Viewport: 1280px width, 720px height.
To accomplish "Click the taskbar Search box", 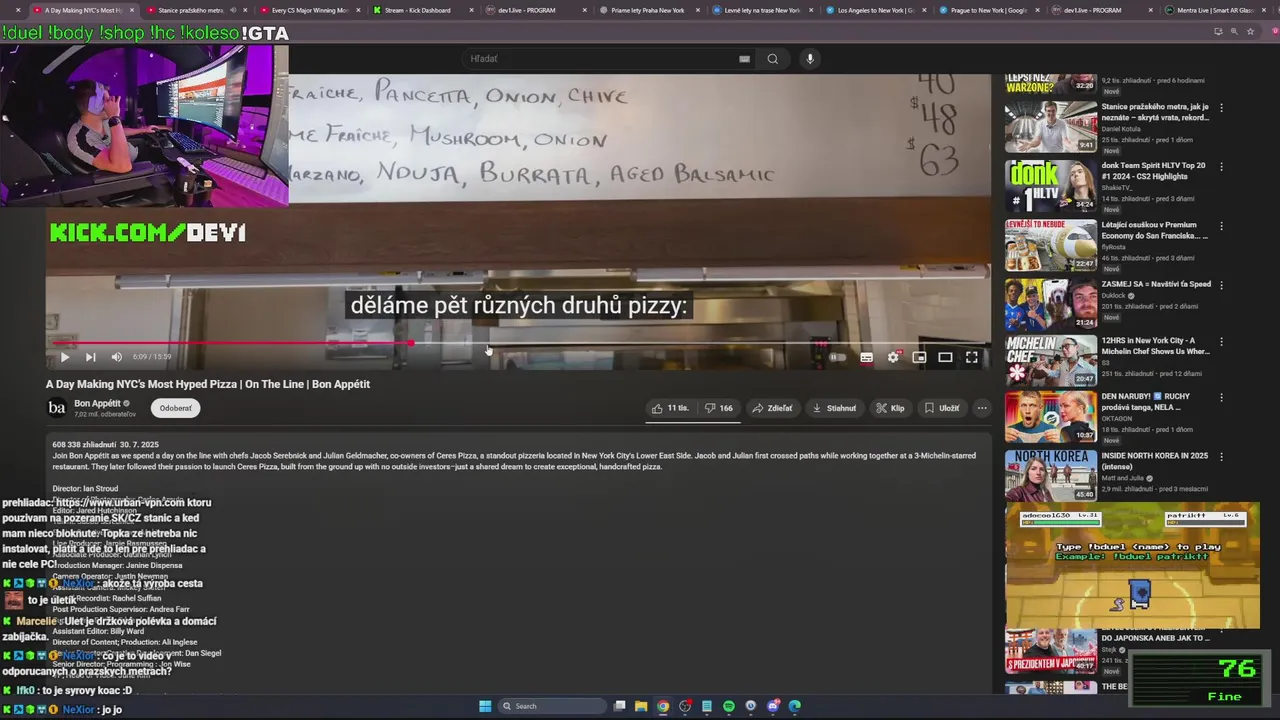I will [x=550, y=706].
